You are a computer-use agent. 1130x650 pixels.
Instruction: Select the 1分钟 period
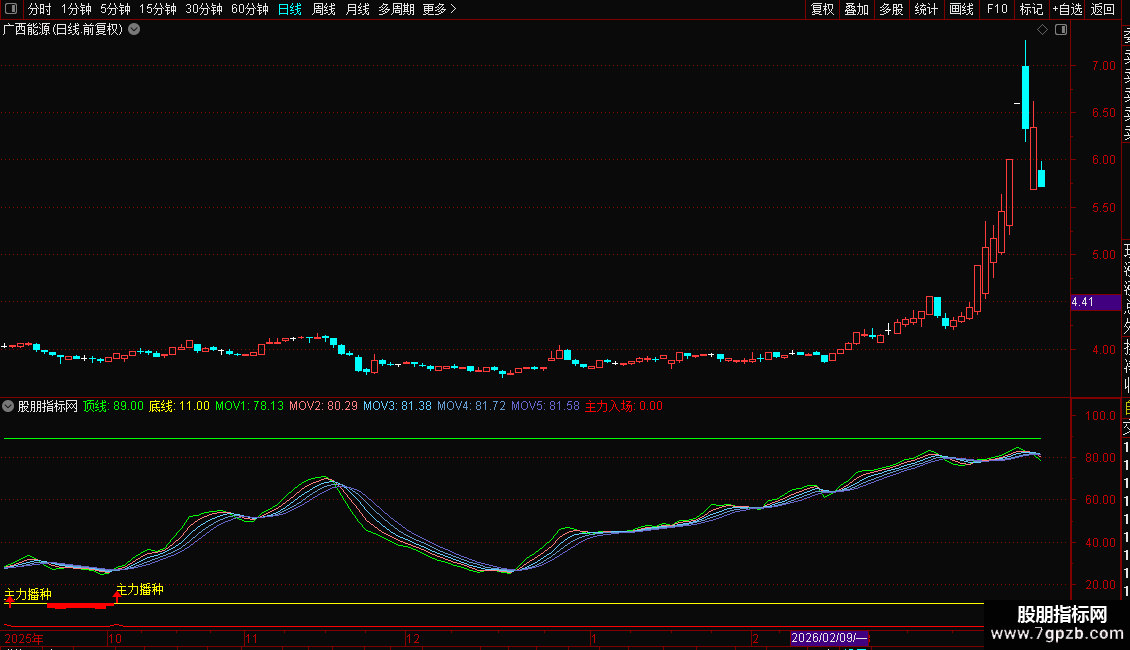pos(76,9)
